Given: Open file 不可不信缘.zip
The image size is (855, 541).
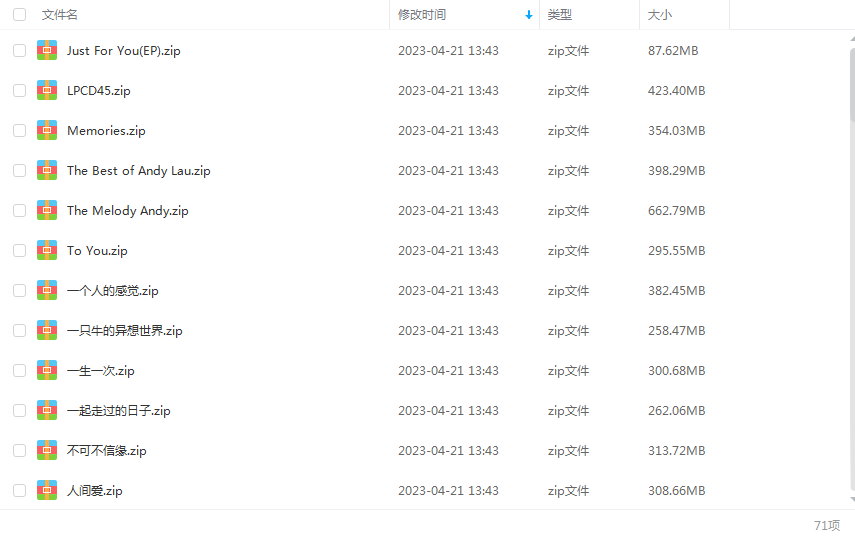Looking at the screenshot, I should point(107,450).
